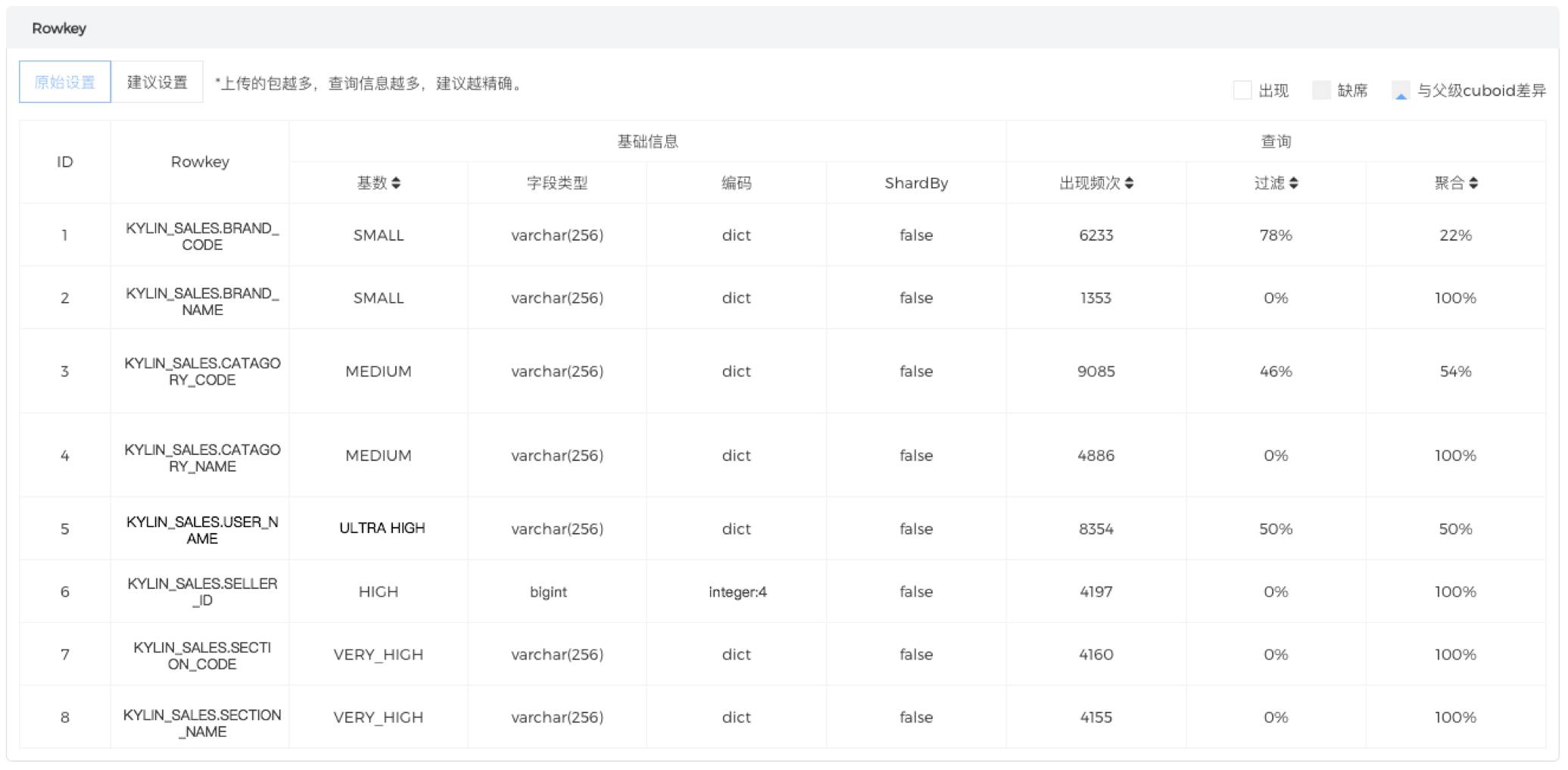Image resolution: width=1568 pixels, height=770 pixels.
Task: Click the 查询 group header
Action: pos(1276,141)
